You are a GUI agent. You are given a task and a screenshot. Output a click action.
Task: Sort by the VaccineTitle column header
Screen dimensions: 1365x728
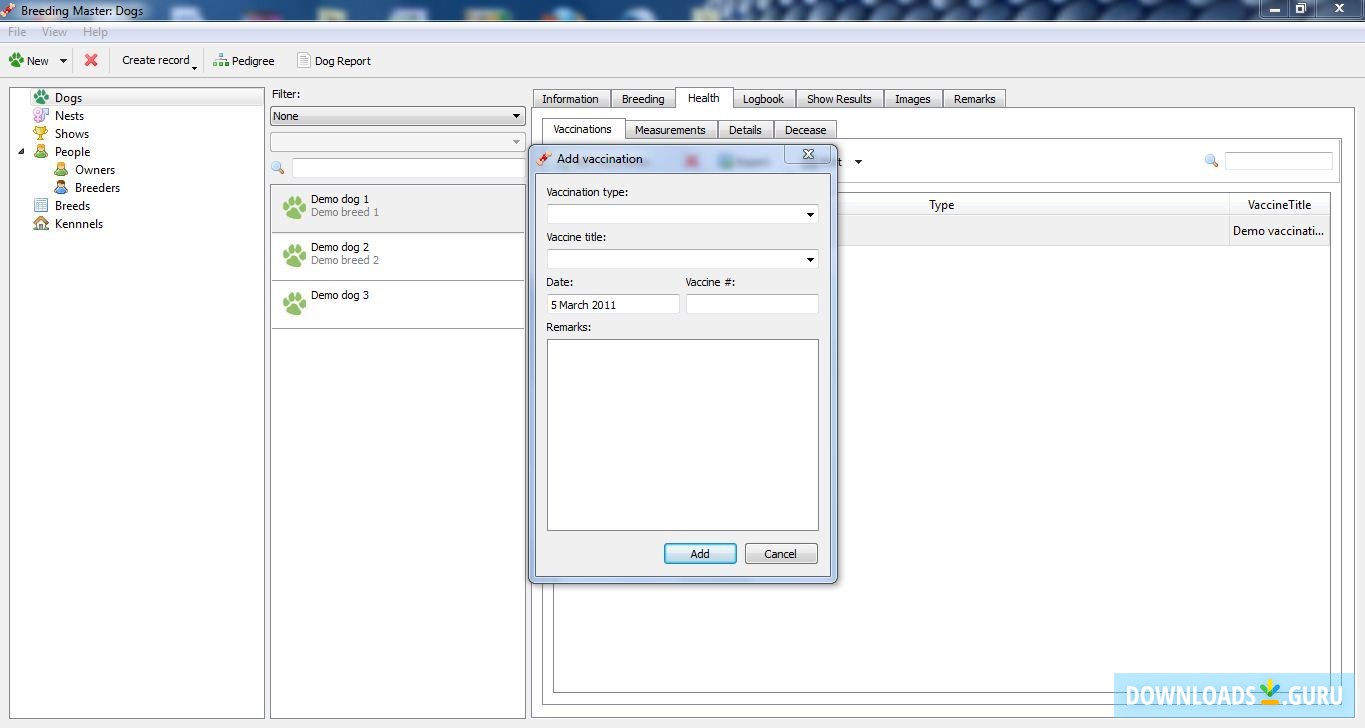click(1279, 205)
